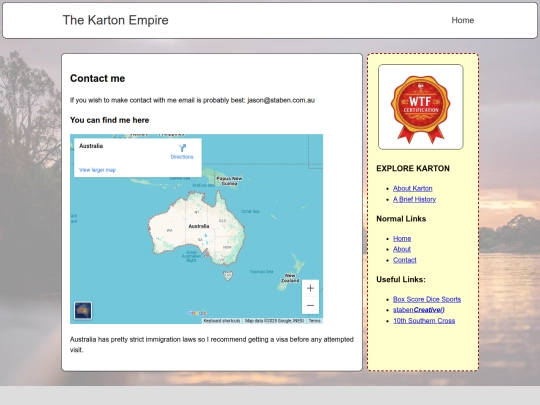Image resolution: width=540 pixels, height=405 pixels.
Task: Click the Australia title in the map info card
Action: click(x=91, y=146)
